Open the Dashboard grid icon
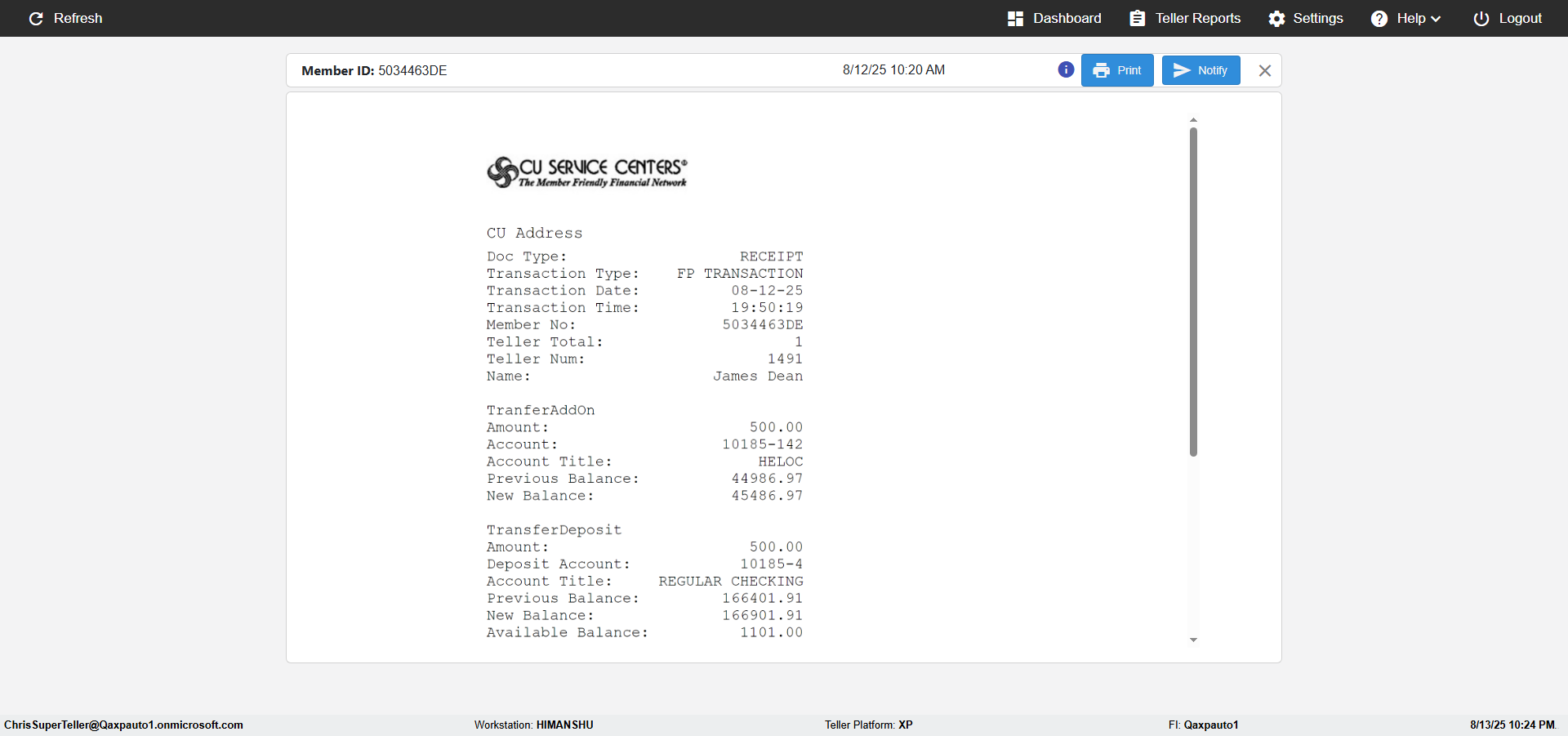 (1015, 19)
